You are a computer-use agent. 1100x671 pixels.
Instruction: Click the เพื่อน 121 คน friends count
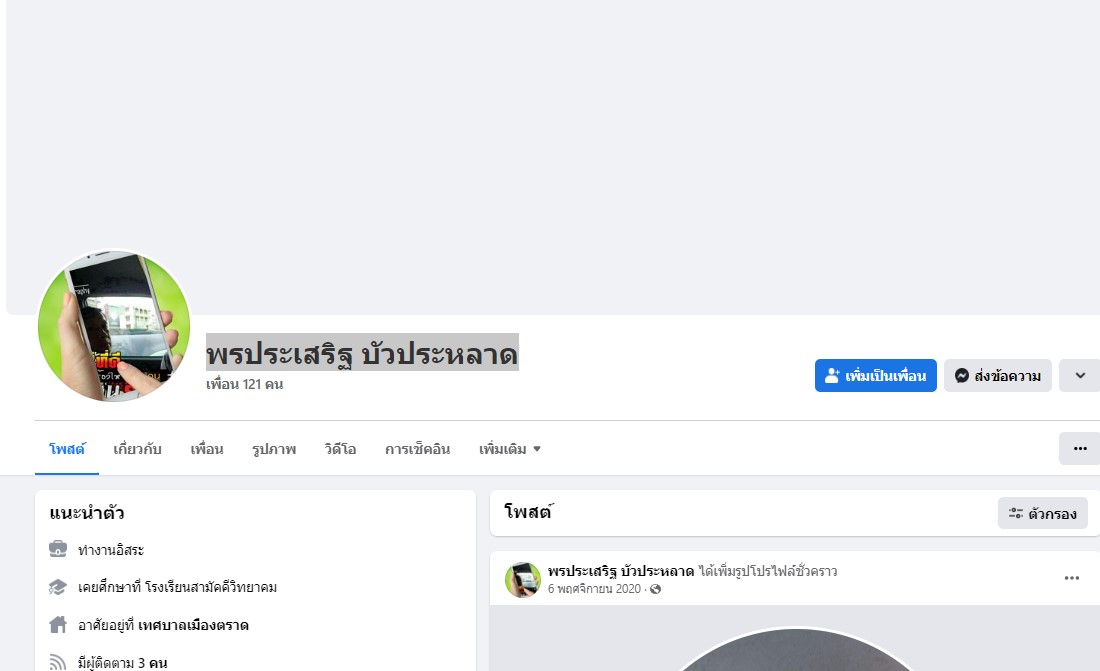click(244, 384)
